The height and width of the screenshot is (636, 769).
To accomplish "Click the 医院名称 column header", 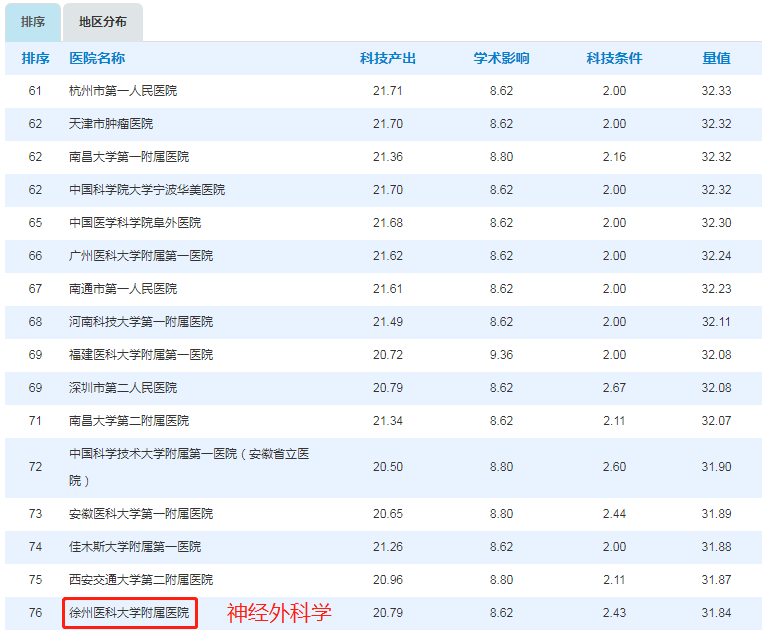I will (x=97, y=58).
